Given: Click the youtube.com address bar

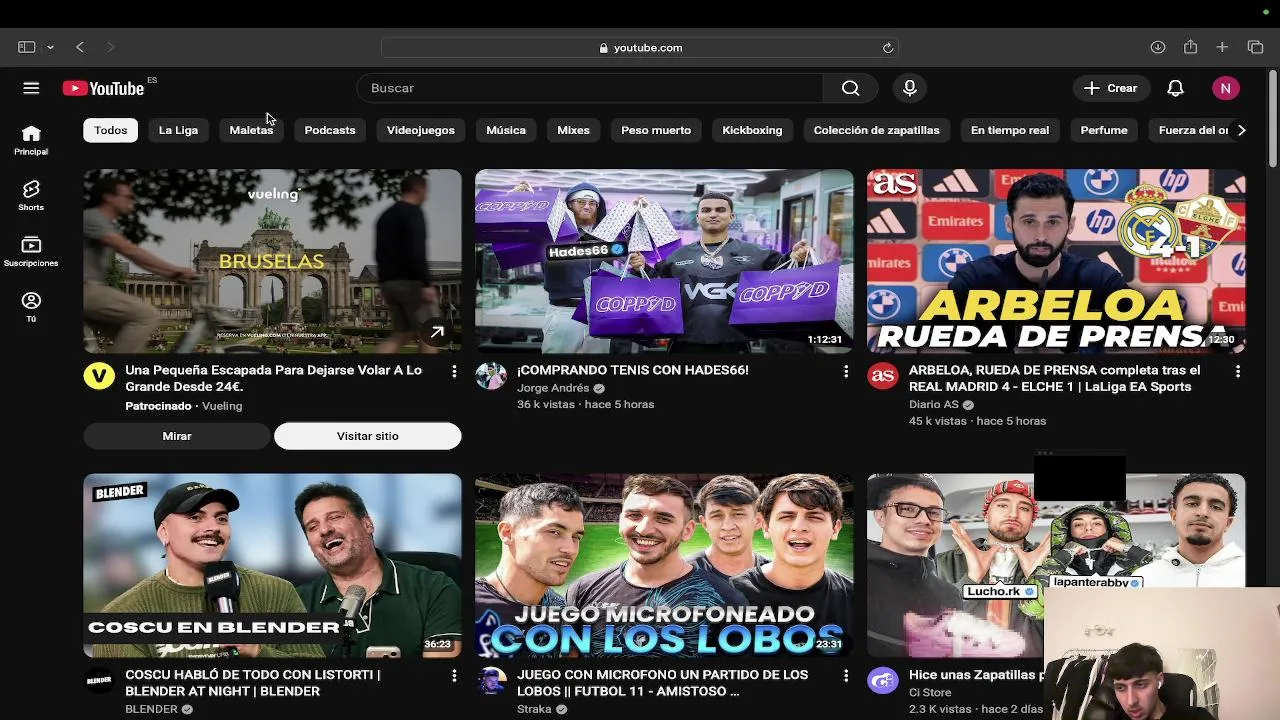Looking at the screenshot, I should pos(640,48).
